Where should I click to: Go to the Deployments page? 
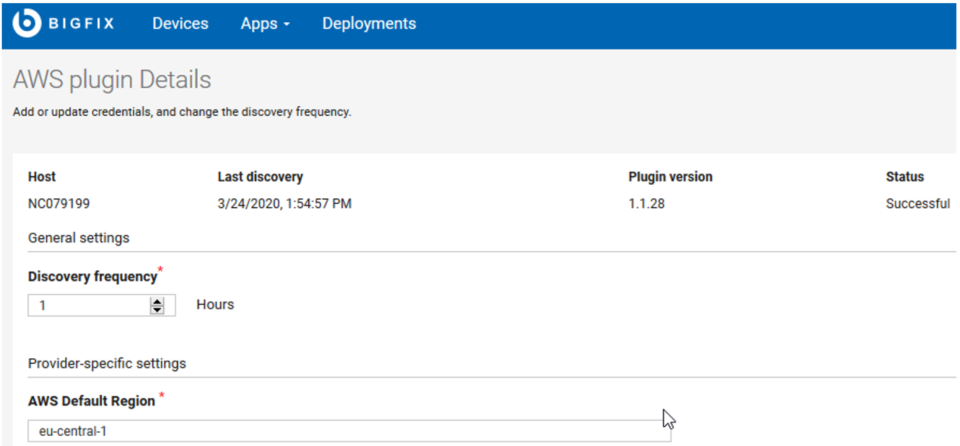pyautogui.click(x=369, y=24)
